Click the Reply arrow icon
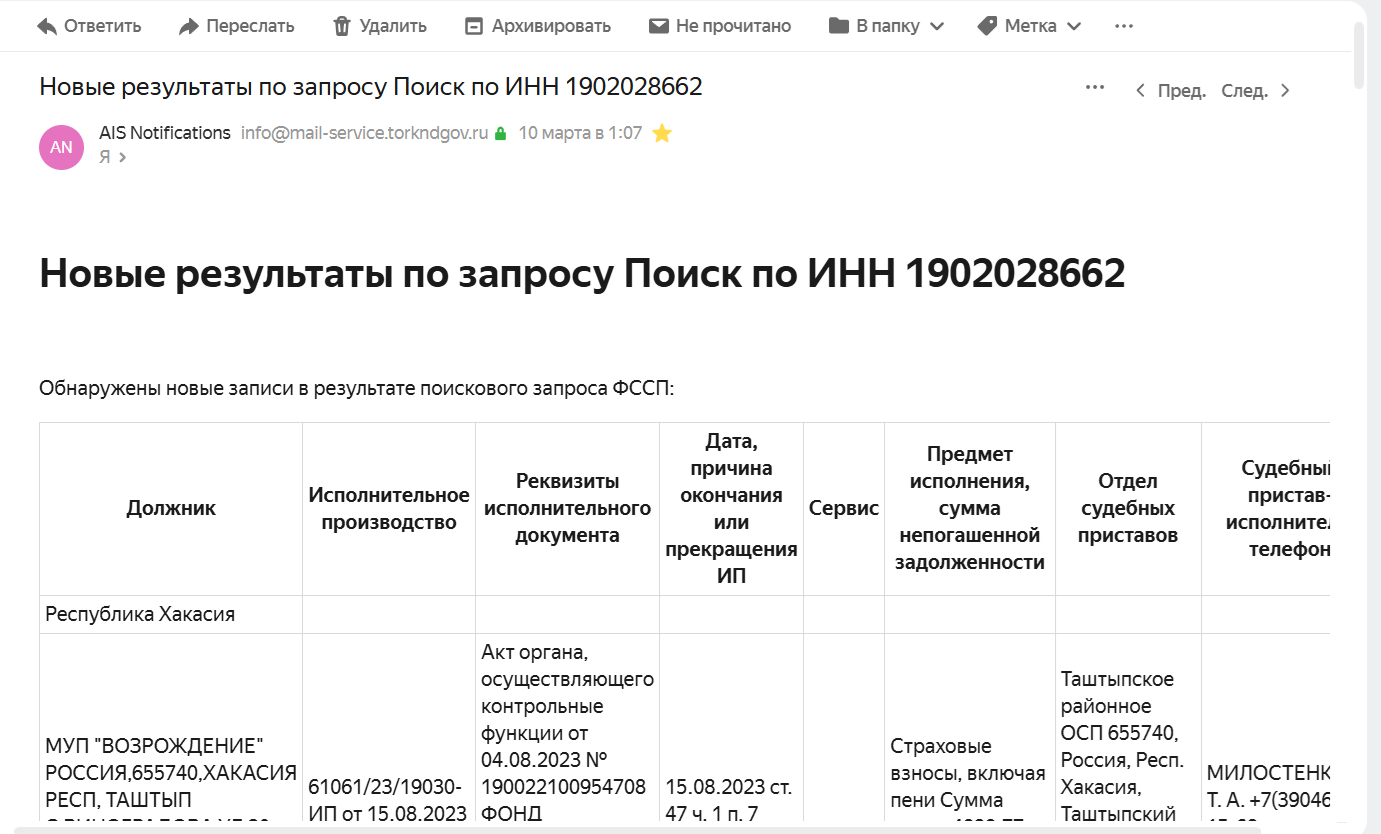 point(47,26)
